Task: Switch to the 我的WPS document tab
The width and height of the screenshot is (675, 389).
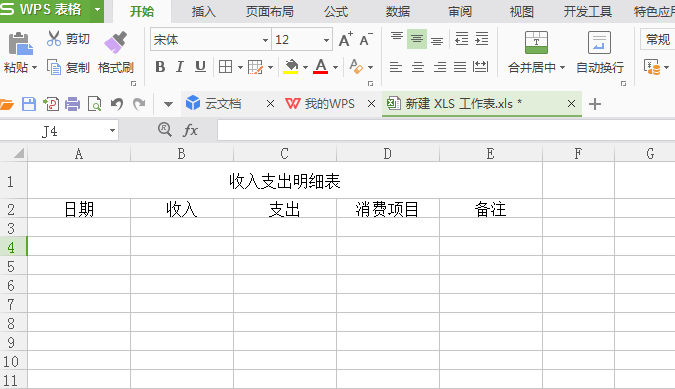Action: [330, 104]
